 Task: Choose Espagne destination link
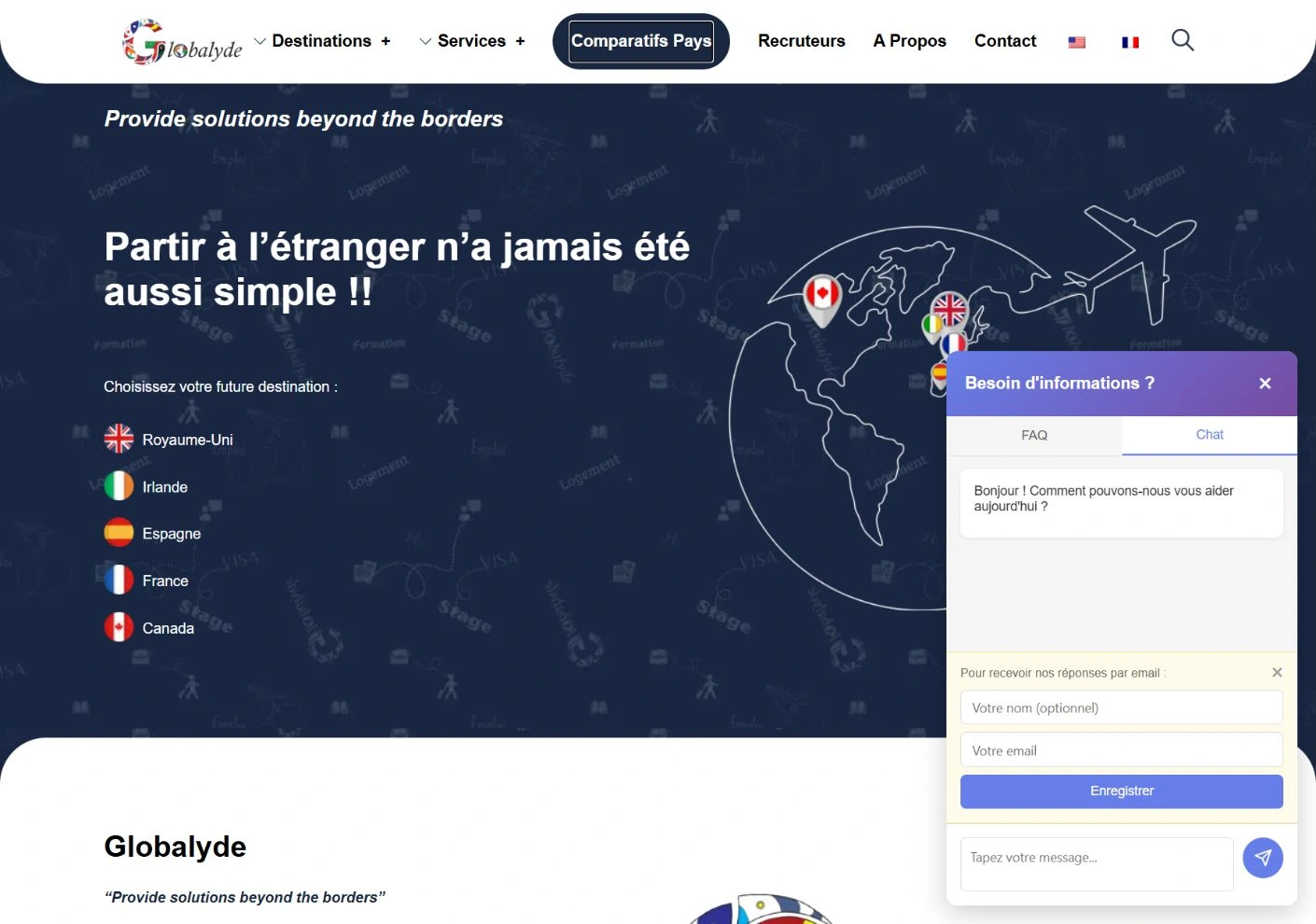(172, 534)
